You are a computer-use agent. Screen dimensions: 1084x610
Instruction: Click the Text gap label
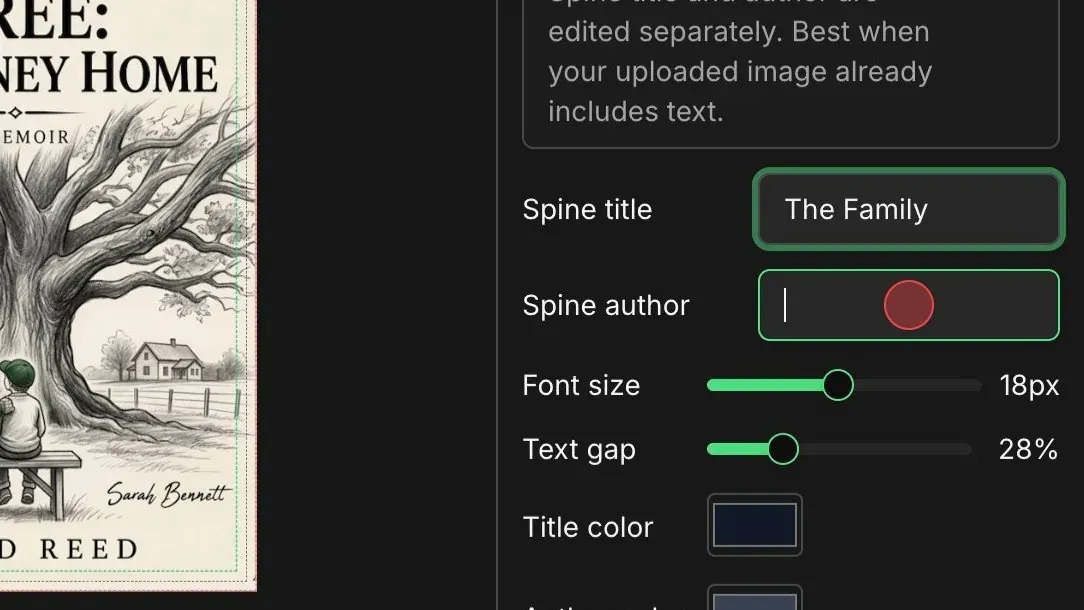pyautogui.click(x=579, y=450)
